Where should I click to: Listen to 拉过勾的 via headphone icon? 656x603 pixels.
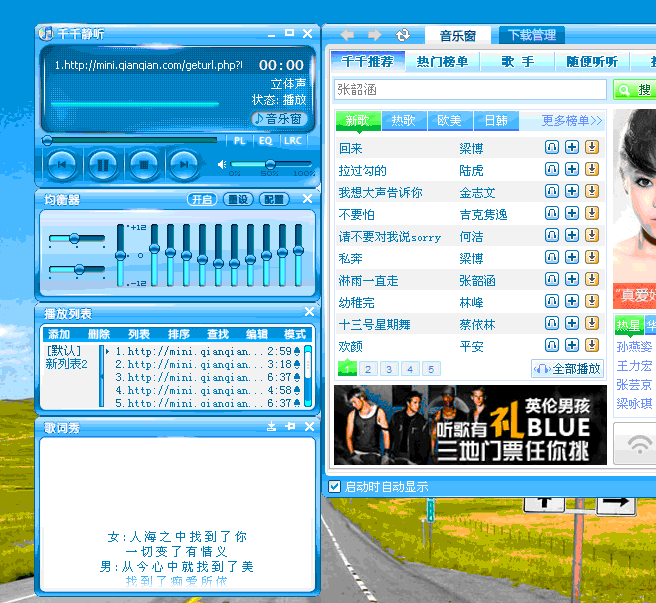(551, 169)
